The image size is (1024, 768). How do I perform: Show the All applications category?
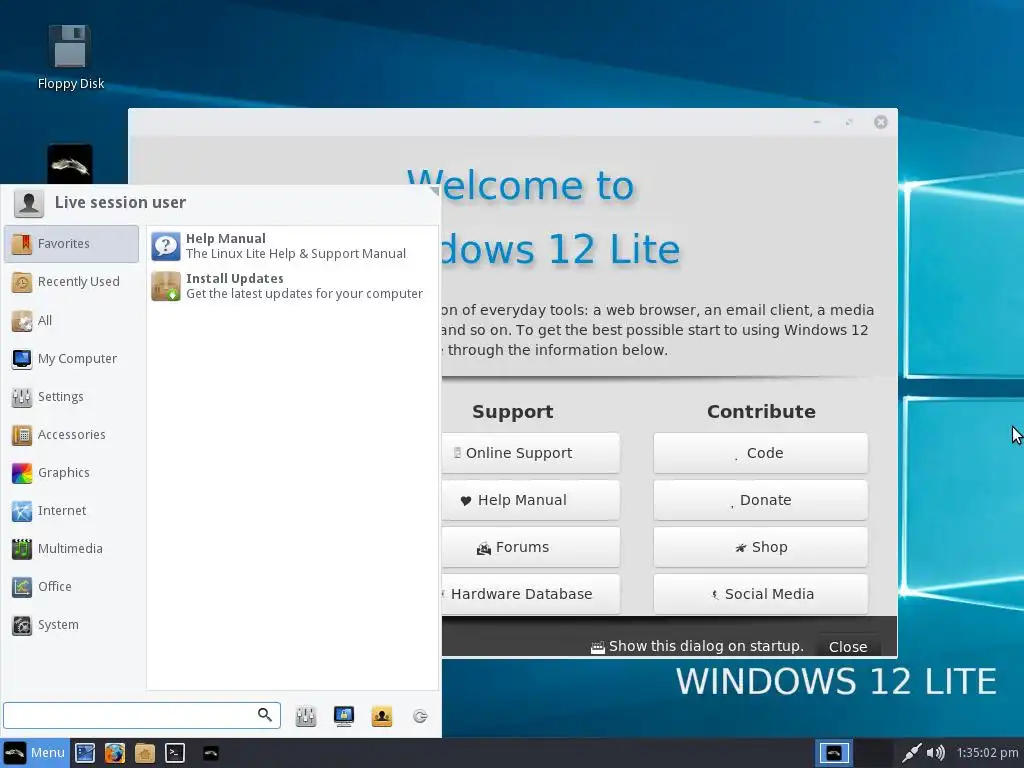coord(72,320)
